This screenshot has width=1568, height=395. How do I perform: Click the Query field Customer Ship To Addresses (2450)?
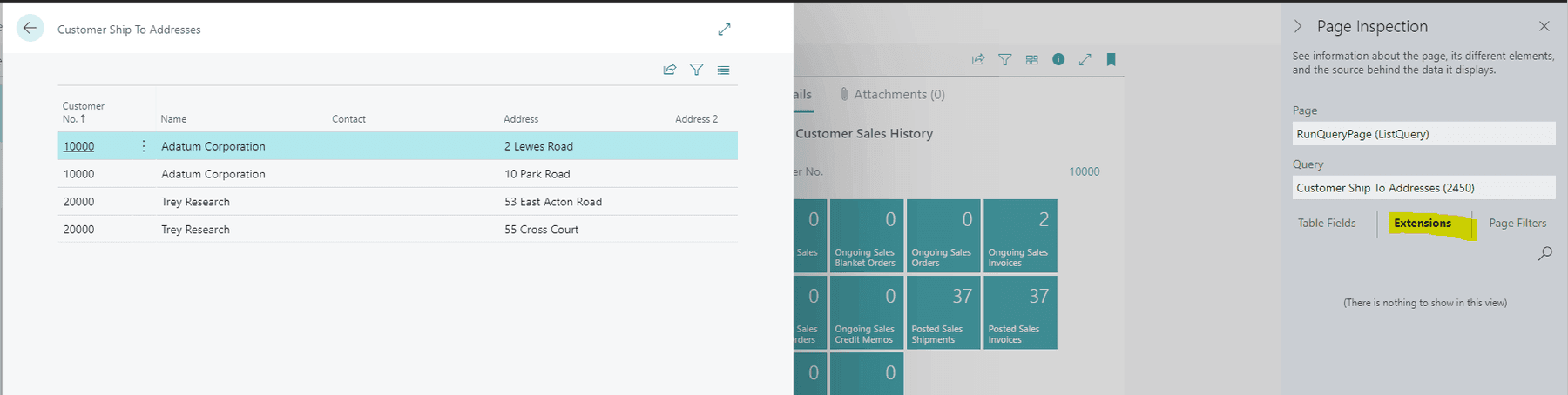click(1423, 187)
